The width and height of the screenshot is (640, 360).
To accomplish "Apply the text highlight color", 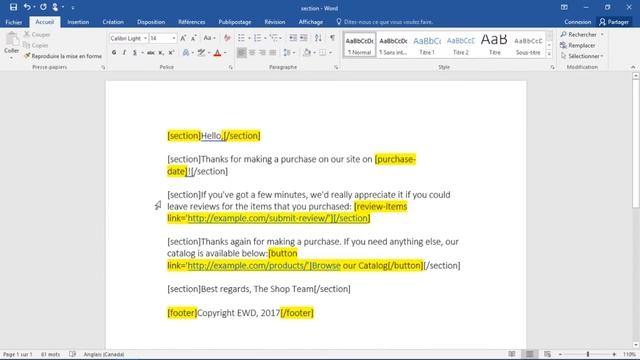I will (x=201, y=52).
